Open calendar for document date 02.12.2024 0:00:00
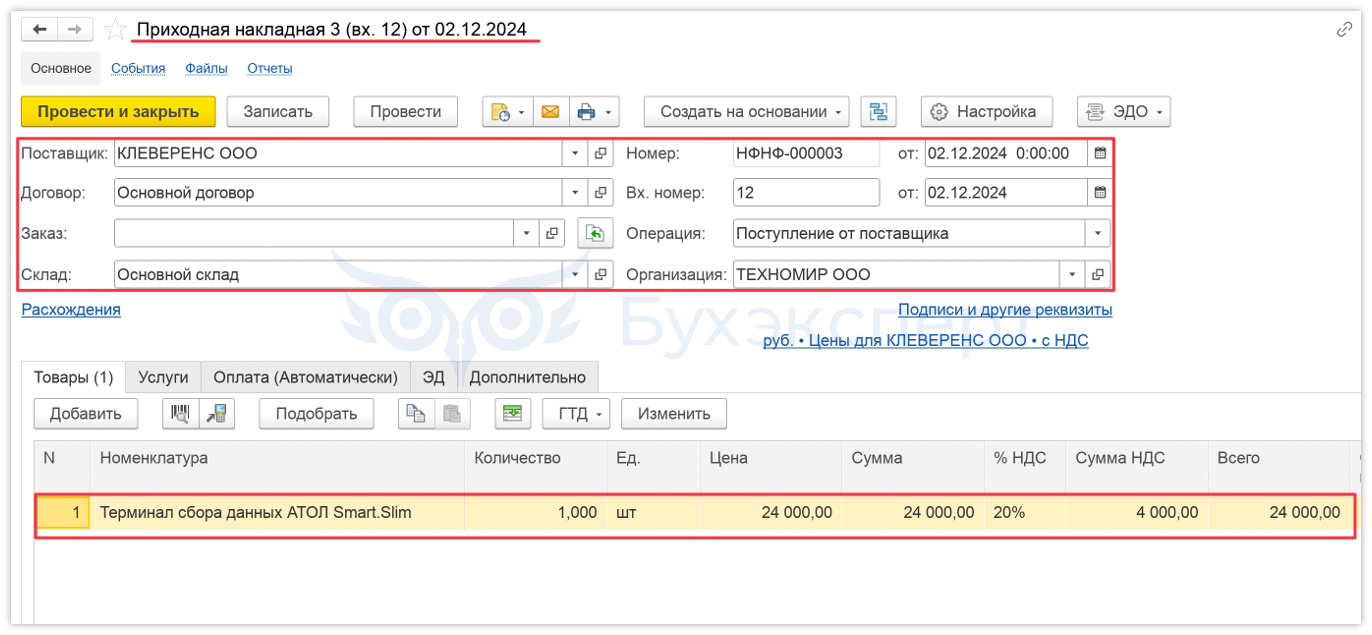Image resolution: width=1372 pixels, height=635 pixels. click(1100, 154)
